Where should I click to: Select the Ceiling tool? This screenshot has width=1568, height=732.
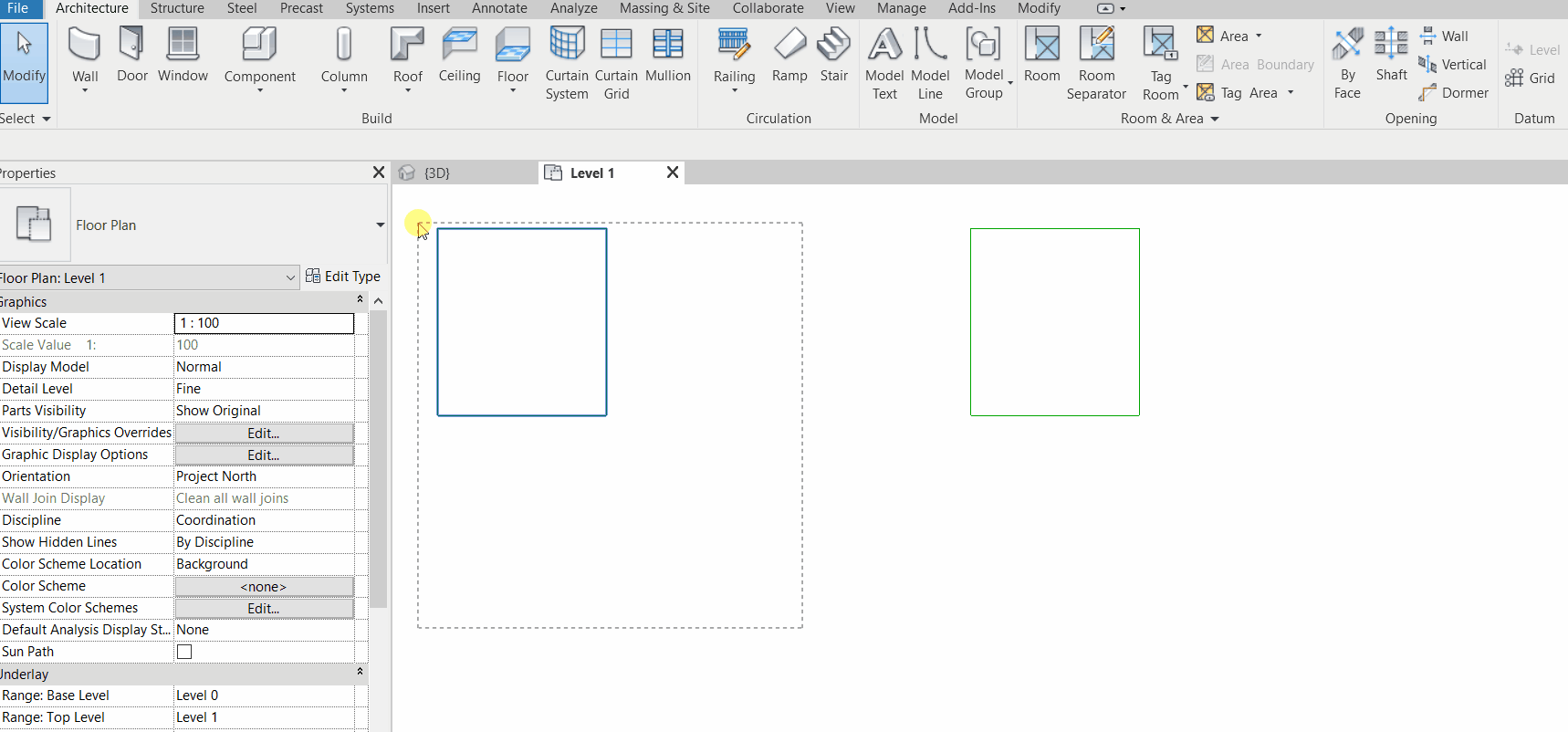pyautogui.click(x=459, y=57)
